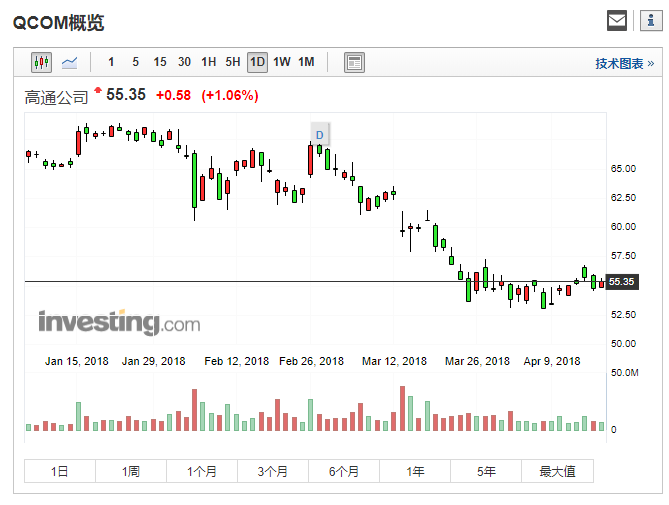Choose the 6个月 time range
The image size is (669, 505).
coord(343,471)
